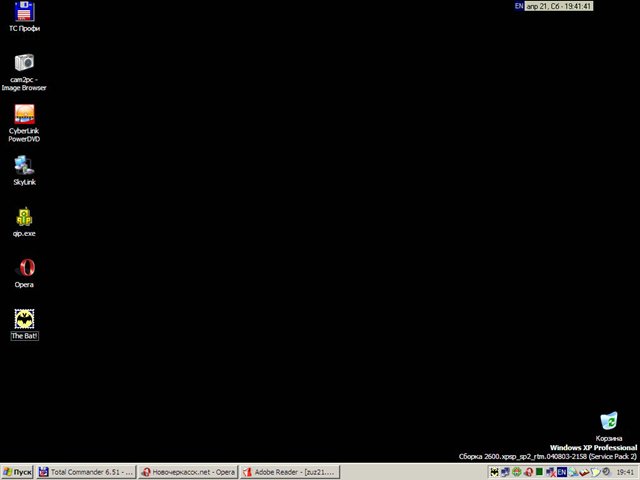Activate Adobe Reader taskbar button

point(289,472)
